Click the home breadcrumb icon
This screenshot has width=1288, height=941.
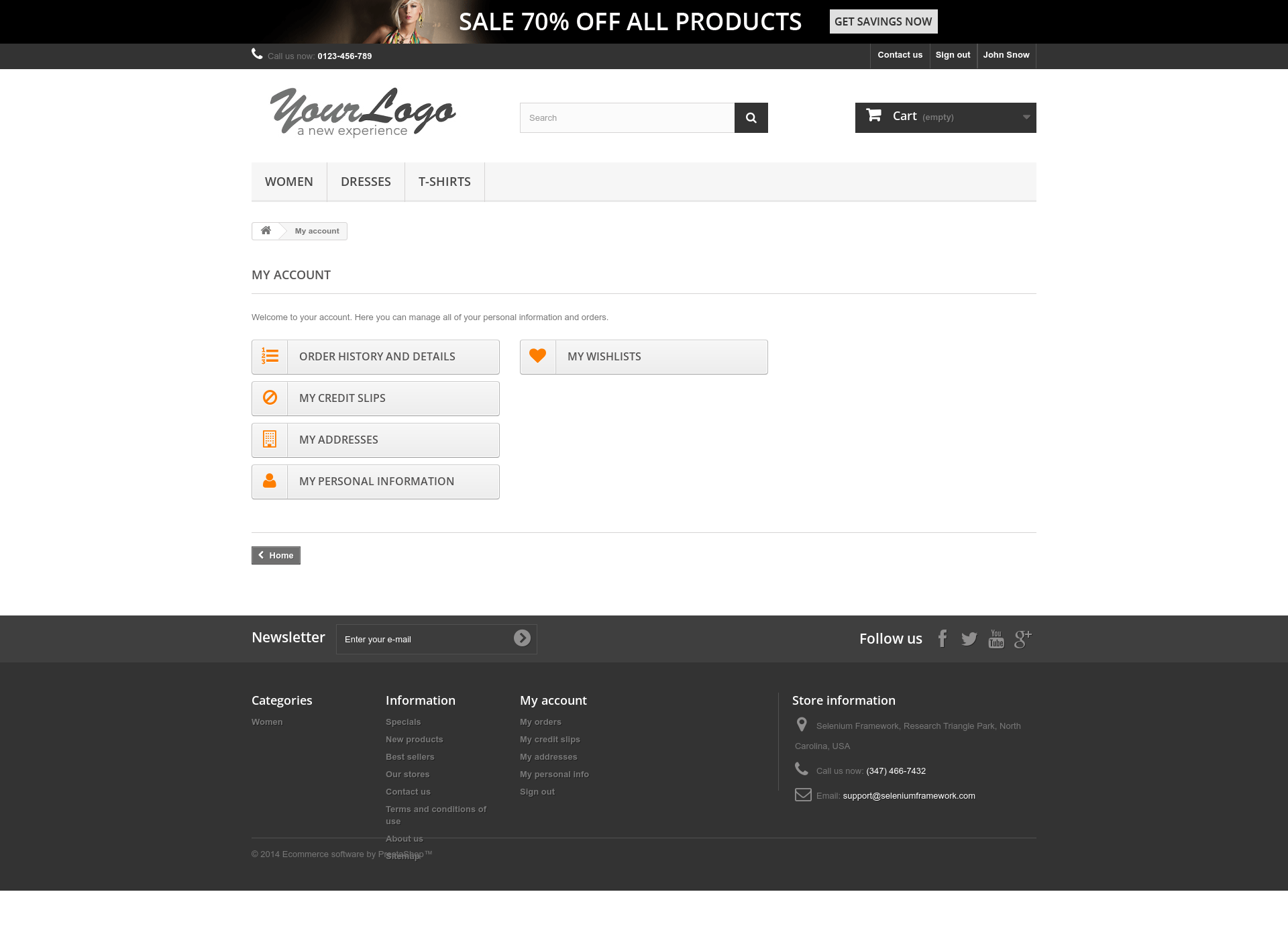(266, 230)
